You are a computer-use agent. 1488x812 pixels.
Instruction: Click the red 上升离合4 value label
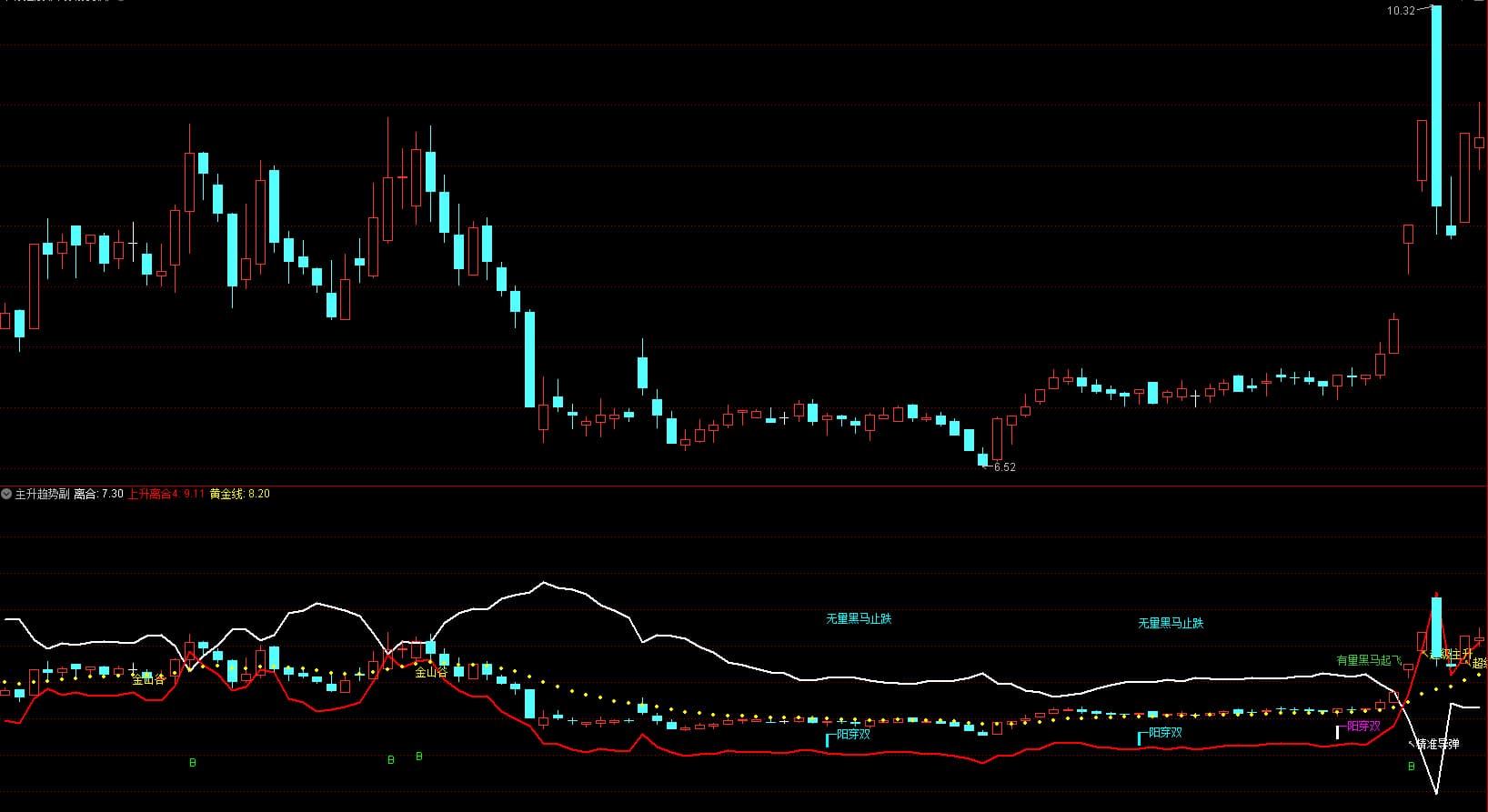tap(166, 494)
